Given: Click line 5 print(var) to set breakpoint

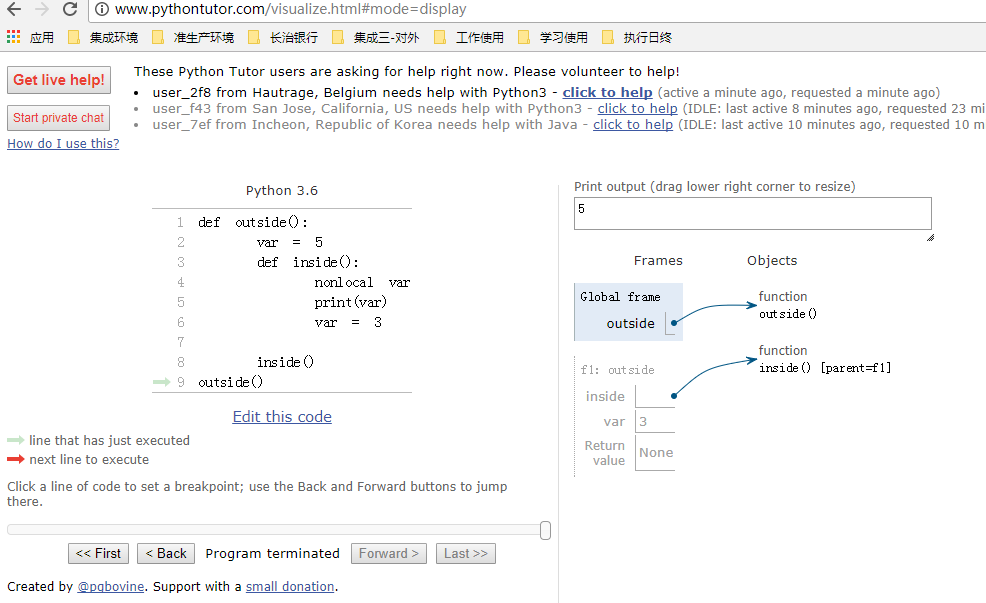Looking at the screenshot, I should point(350,302).
